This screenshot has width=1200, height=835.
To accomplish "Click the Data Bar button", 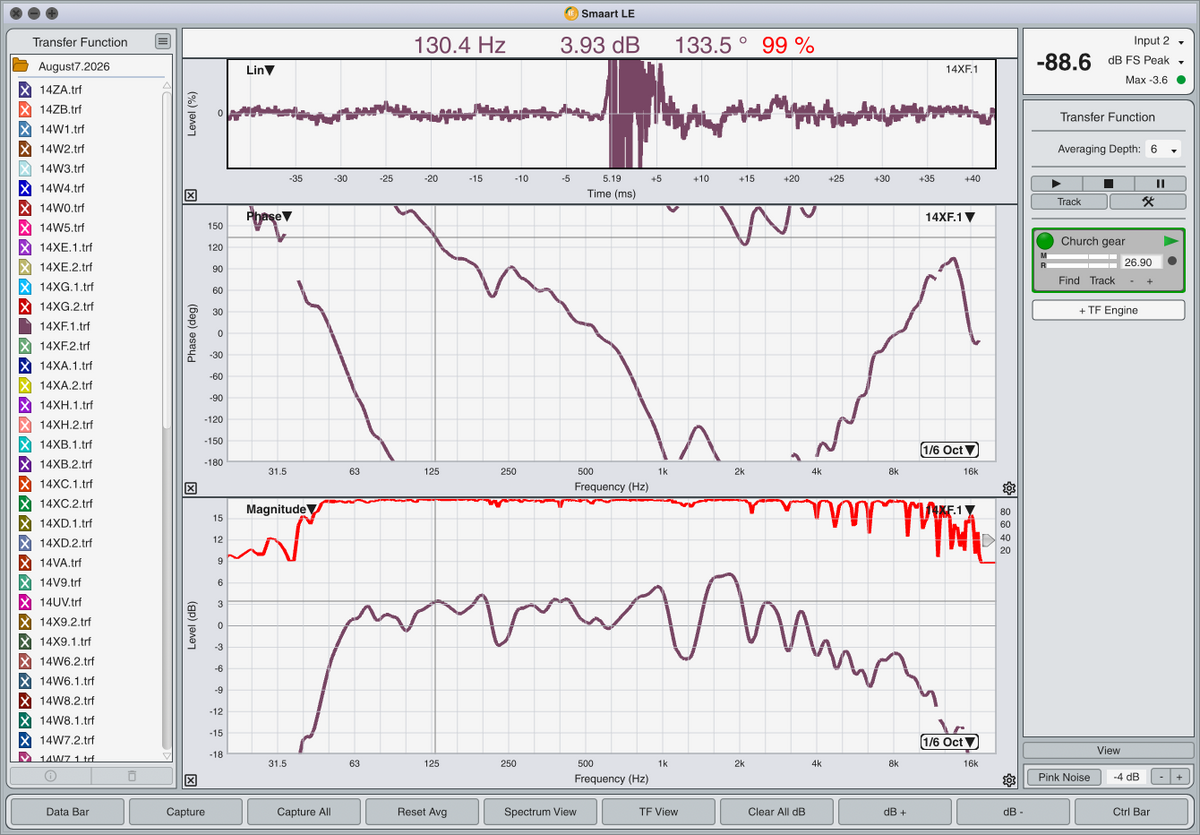I will point(66,812).
